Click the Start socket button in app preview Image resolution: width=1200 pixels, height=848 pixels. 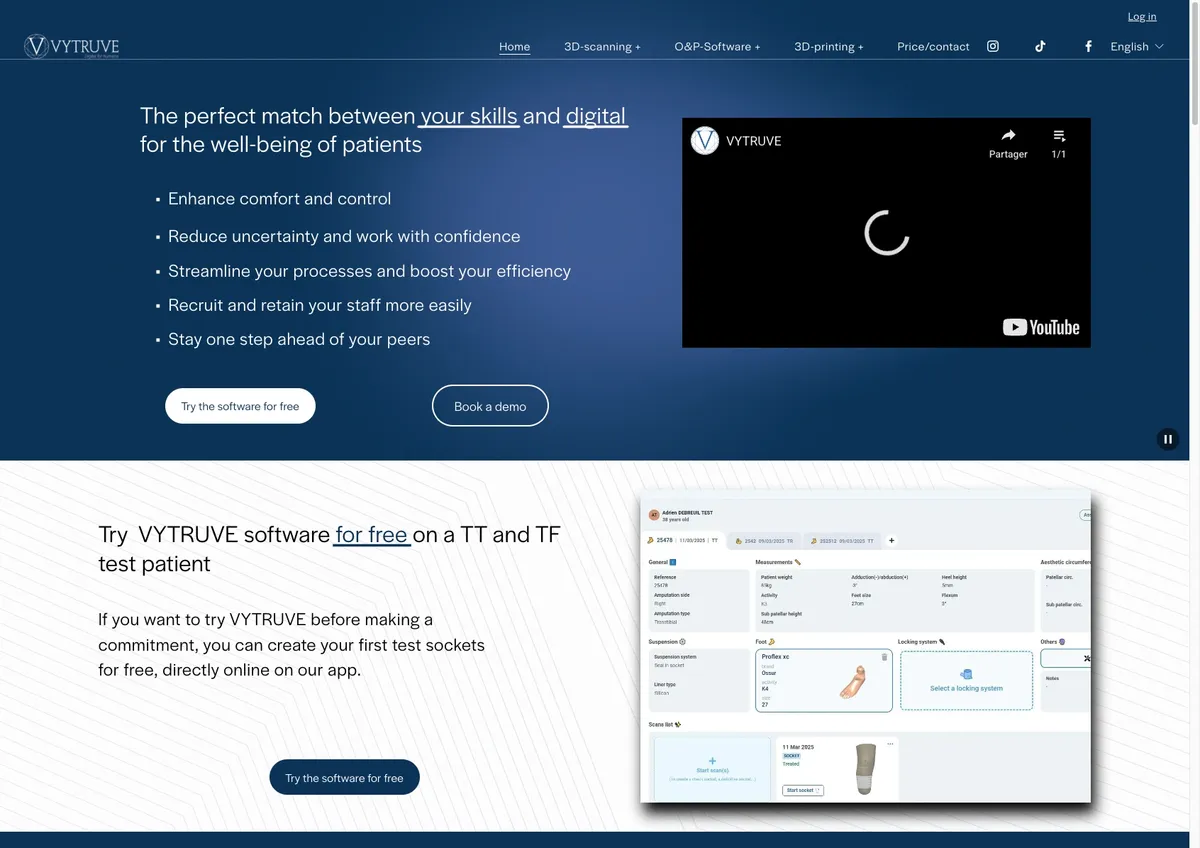(803, 790)
